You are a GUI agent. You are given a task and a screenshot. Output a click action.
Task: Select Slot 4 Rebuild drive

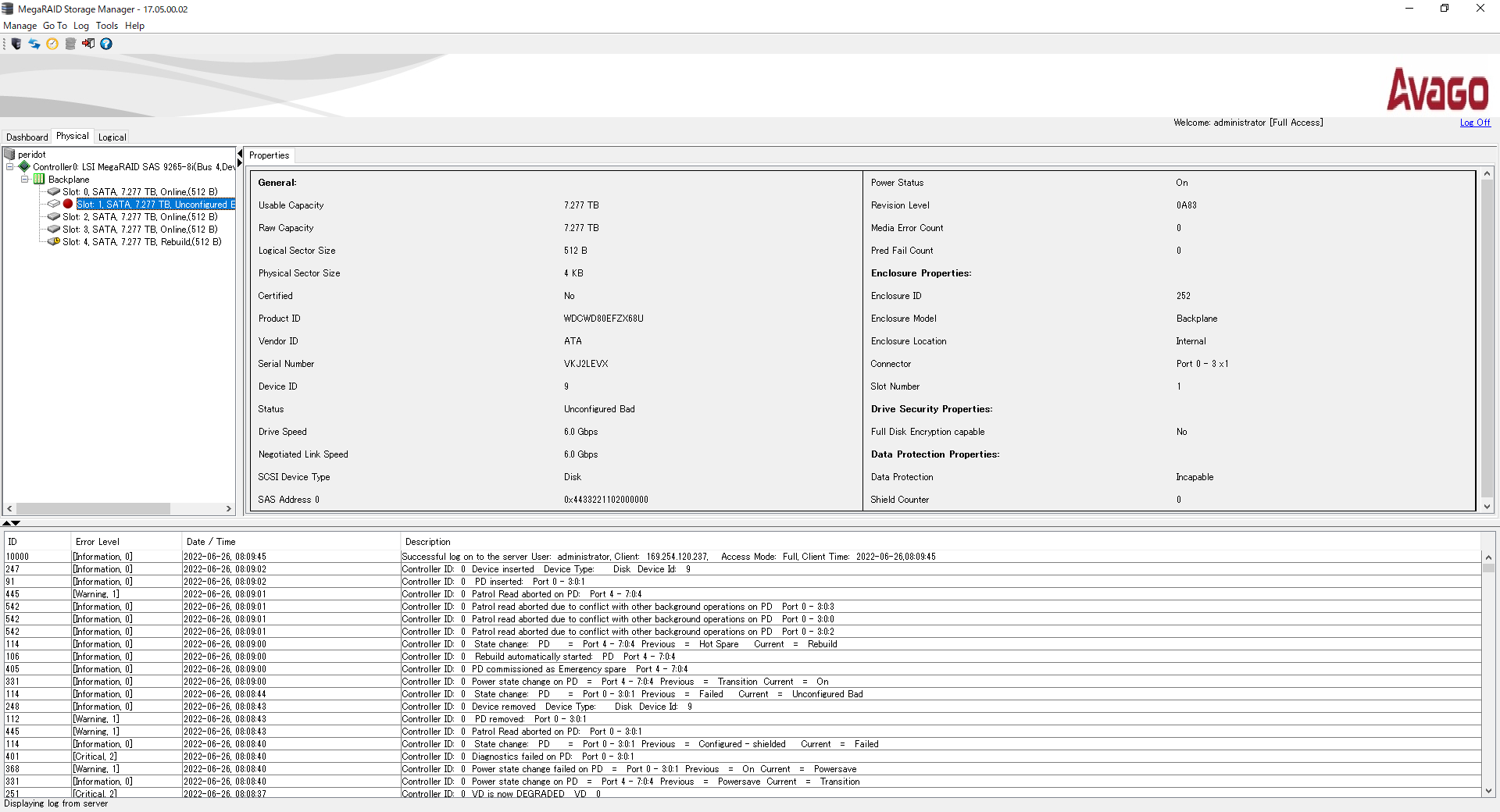tap(142, 241)
